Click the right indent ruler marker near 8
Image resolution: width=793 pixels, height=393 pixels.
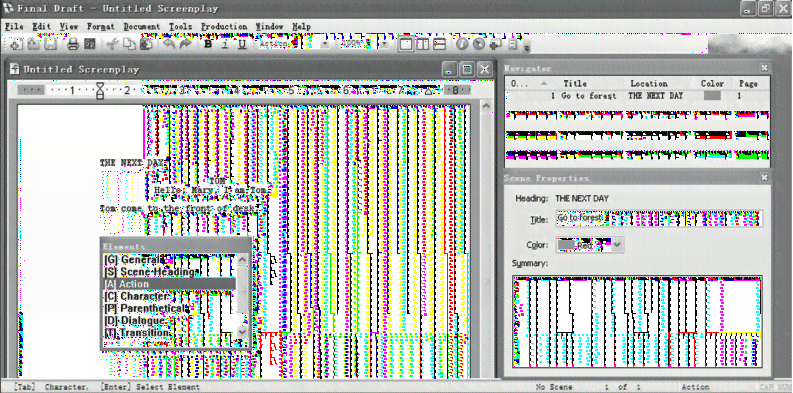click(x=428, y=93)
